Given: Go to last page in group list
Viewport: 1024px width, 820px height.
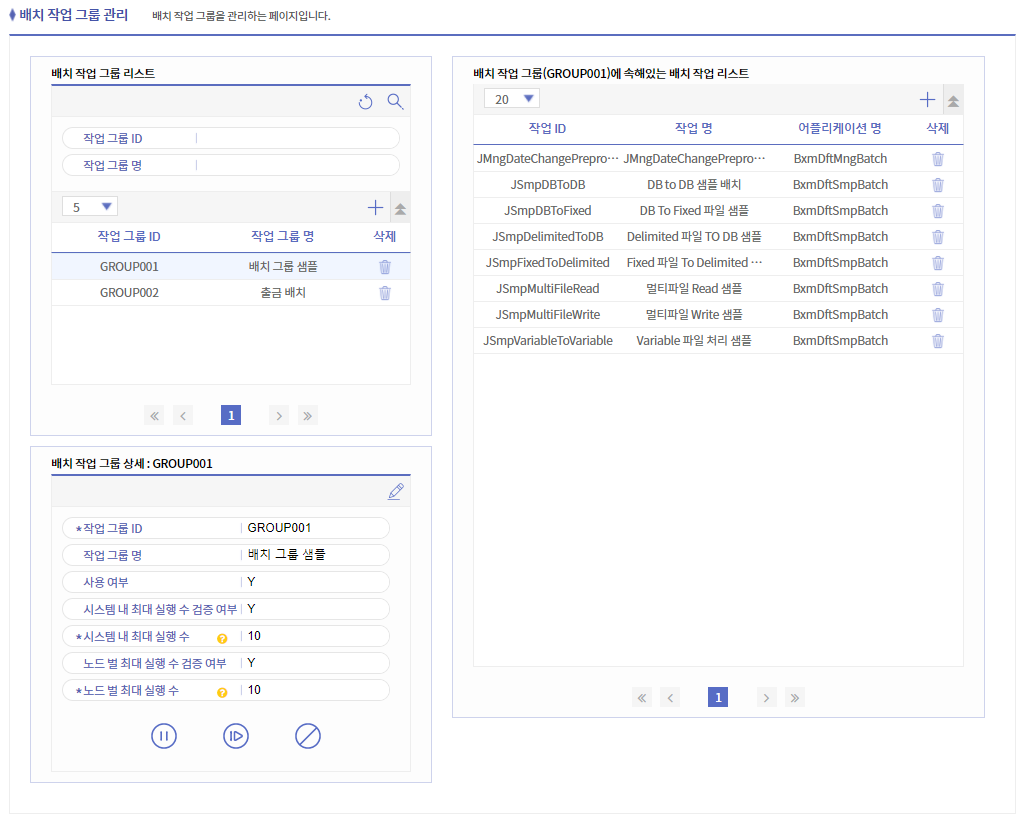Looking at the screenshot, I should pyautogui.click(x=308, y=415).
